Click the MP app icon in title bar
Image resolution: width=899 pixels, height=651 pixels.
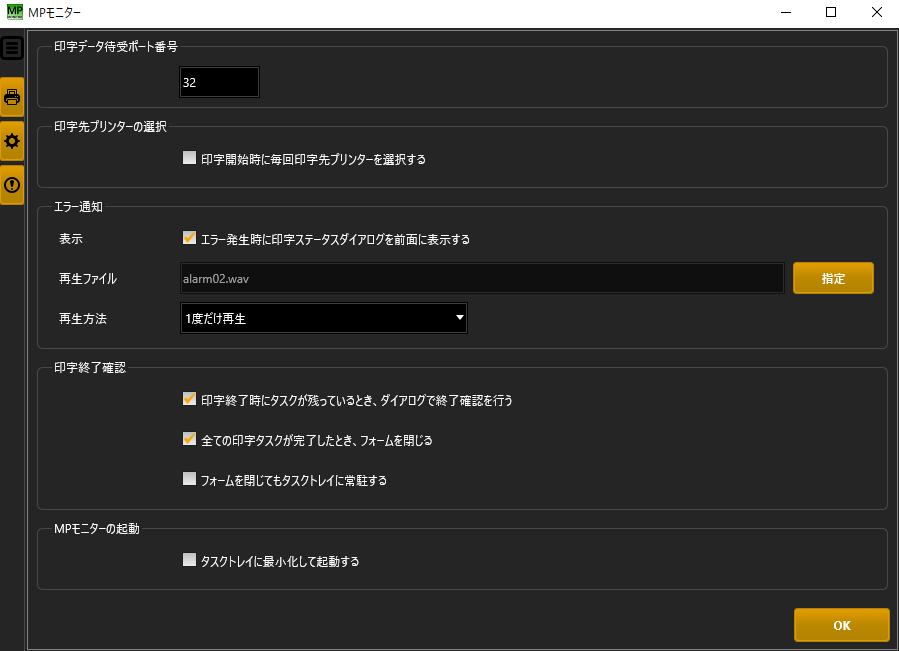tap(14, 12)
